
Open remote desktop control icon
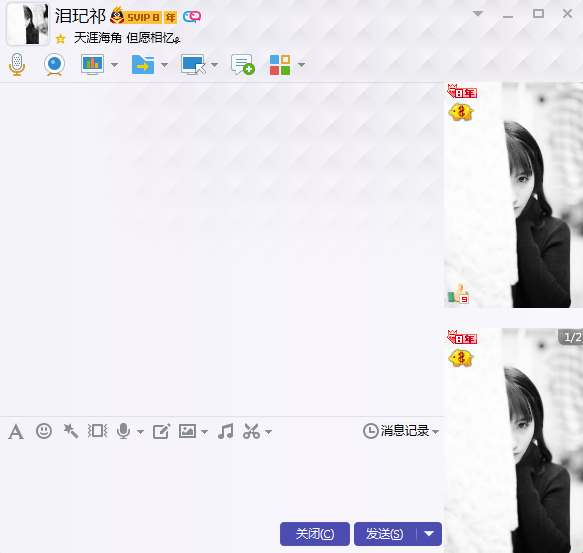click(x=193, y=64)
